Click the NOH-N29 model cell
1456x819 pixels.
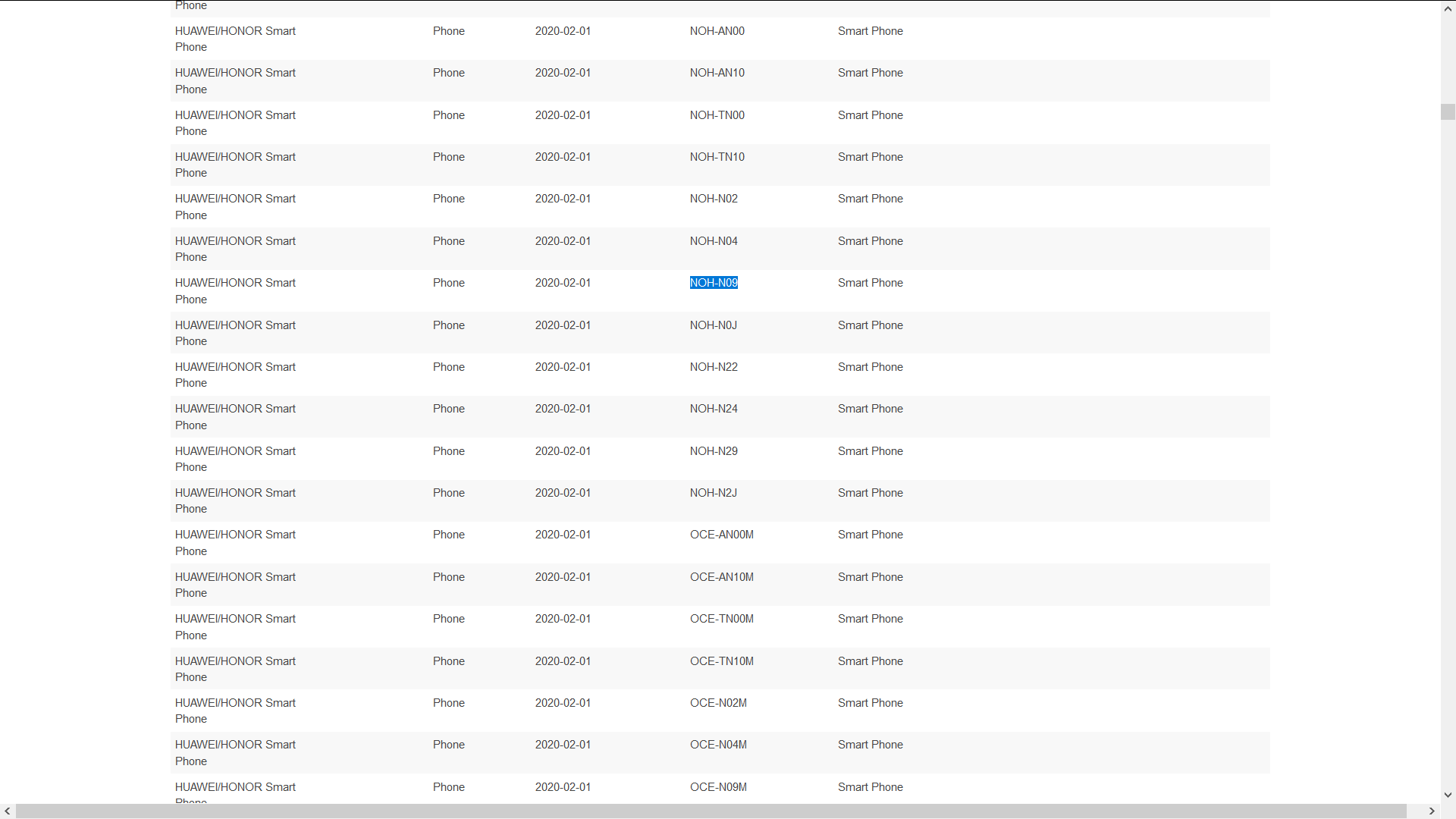(x=714, y=451)
